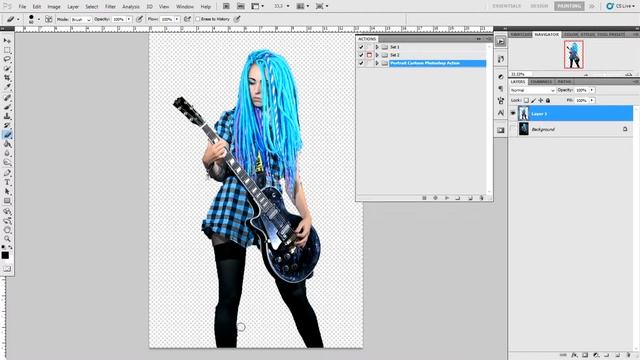Click the create new layer icon

617,355
